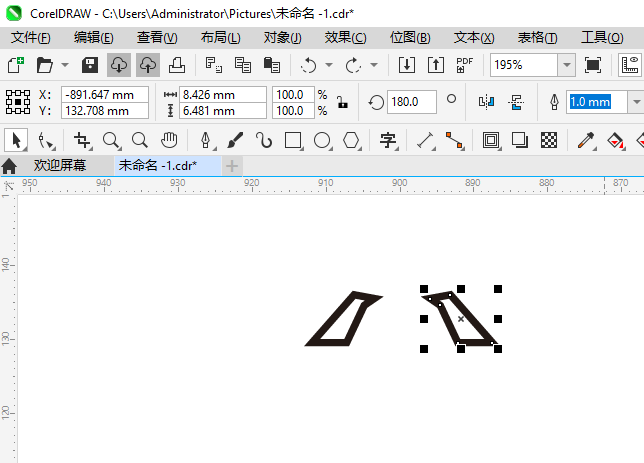Click the Import icon
Screen dimensions: 644x463
(407, 65)
